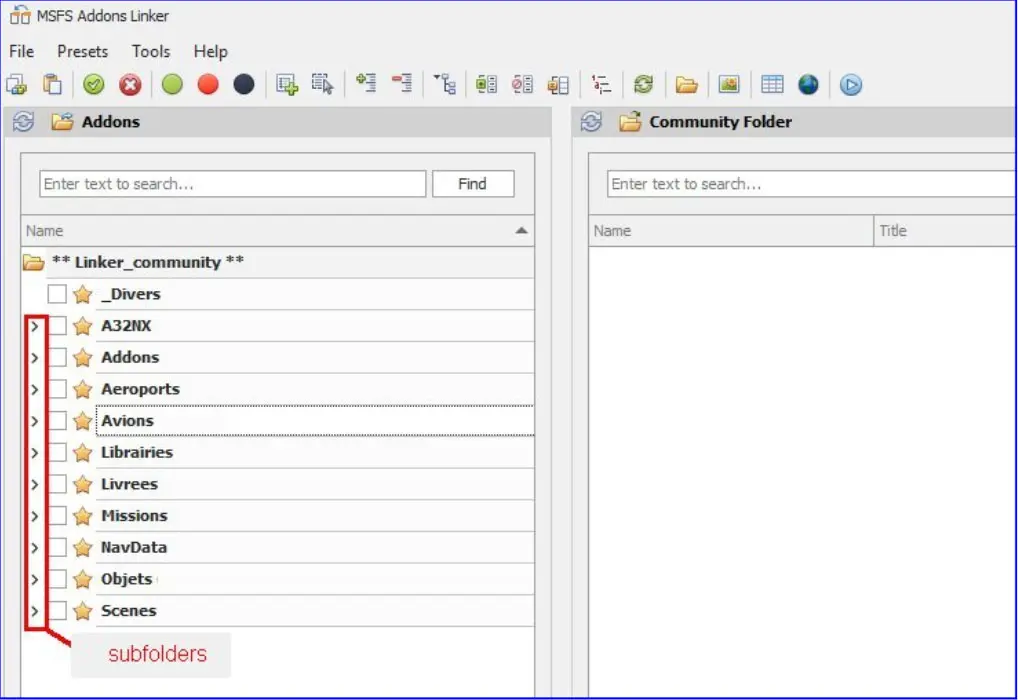
Task: Open the File menu
Action: click(x=21, y=51)
